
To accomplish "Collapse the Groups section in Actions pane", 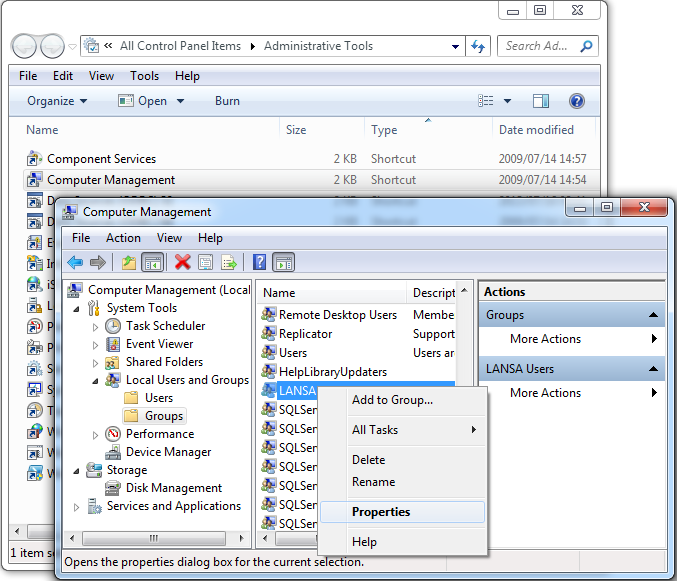I will click(654, 315).
